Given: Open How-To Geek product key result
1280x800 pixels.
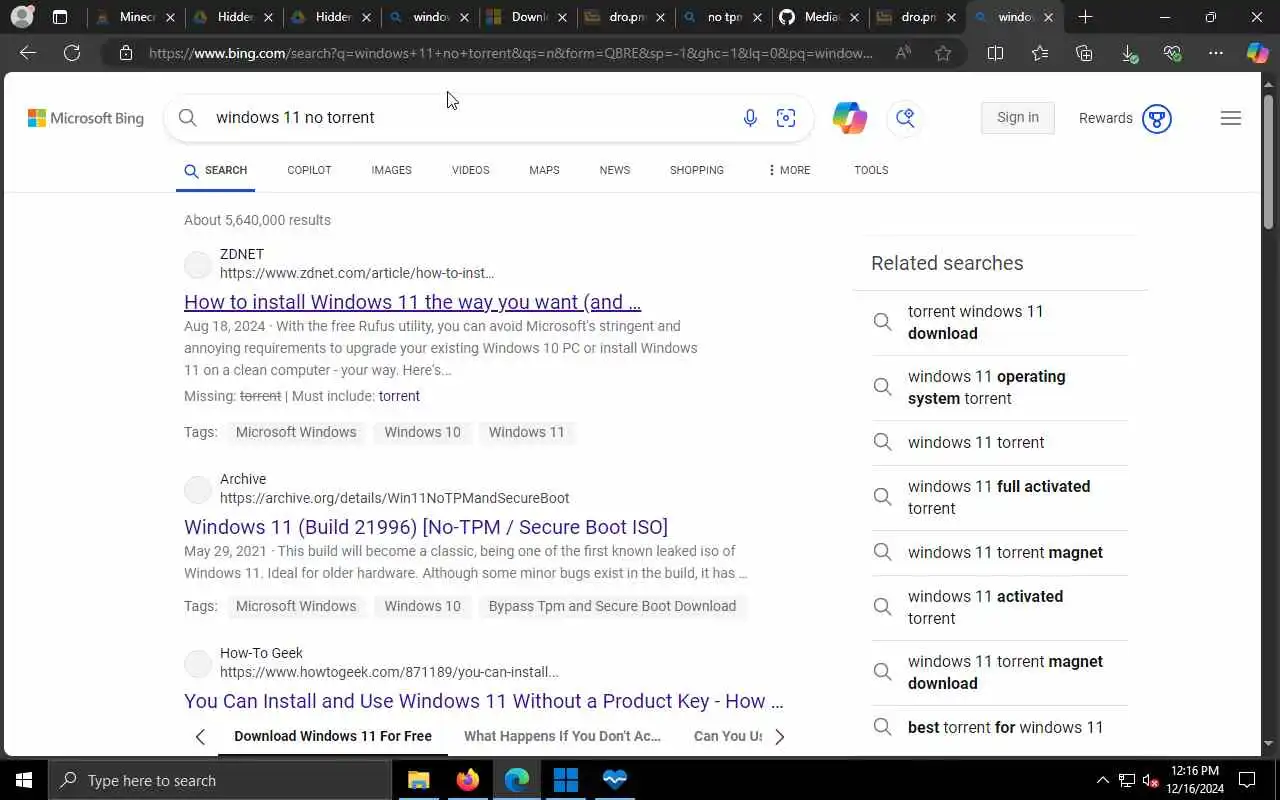Looking at the screenshot, I should 484,701.
